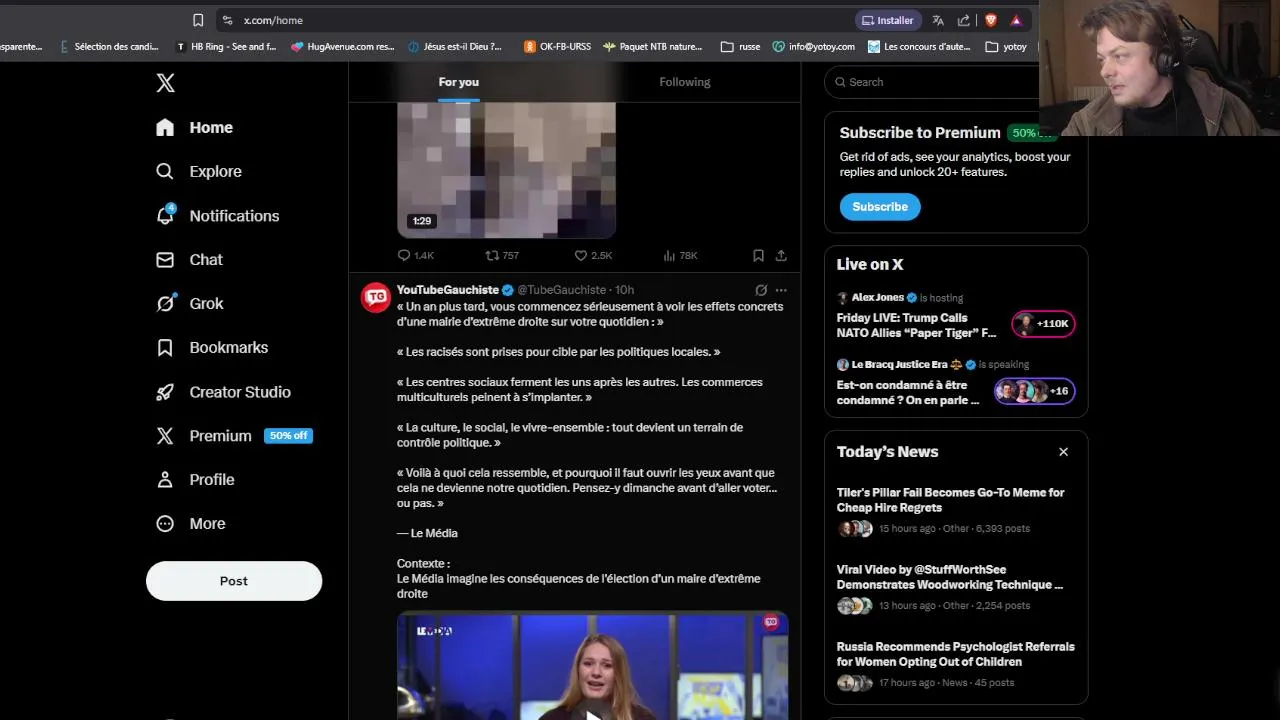
Task: Open Chat from the sidebar
Action: 190,259
